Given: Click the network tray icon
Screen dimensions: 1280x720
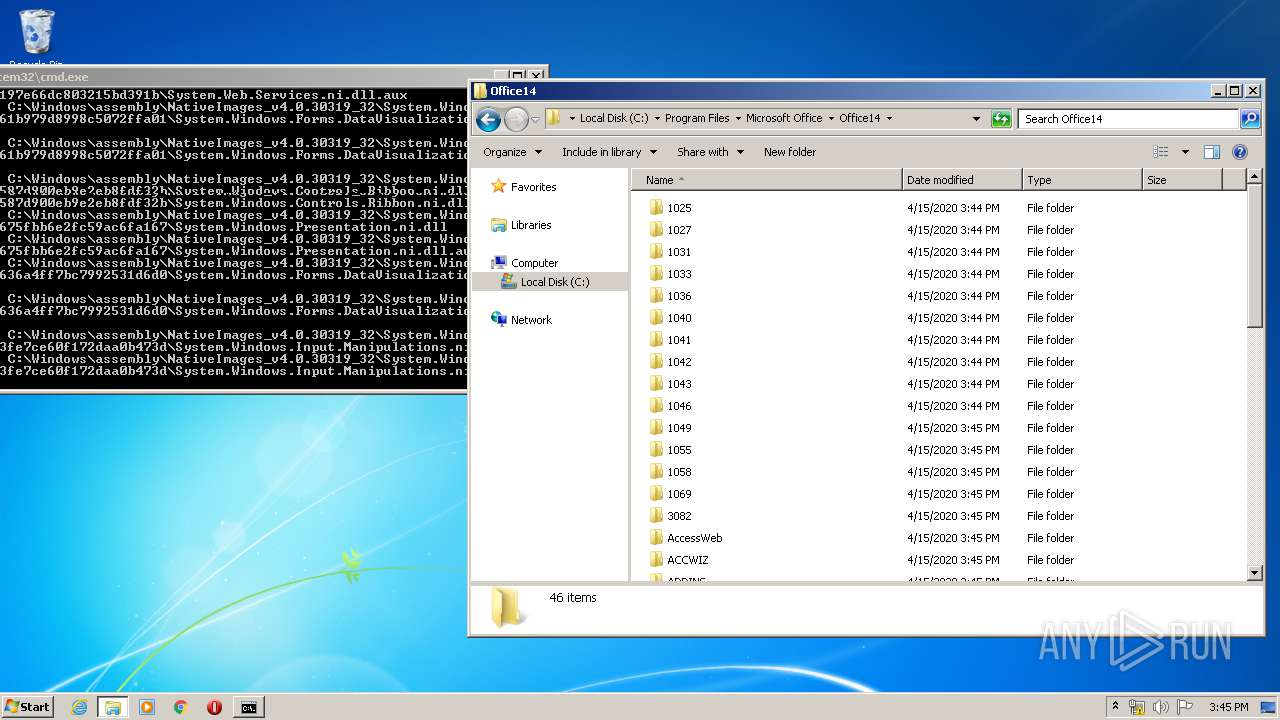Looking at the screenshot, I should click(1137, 707).
